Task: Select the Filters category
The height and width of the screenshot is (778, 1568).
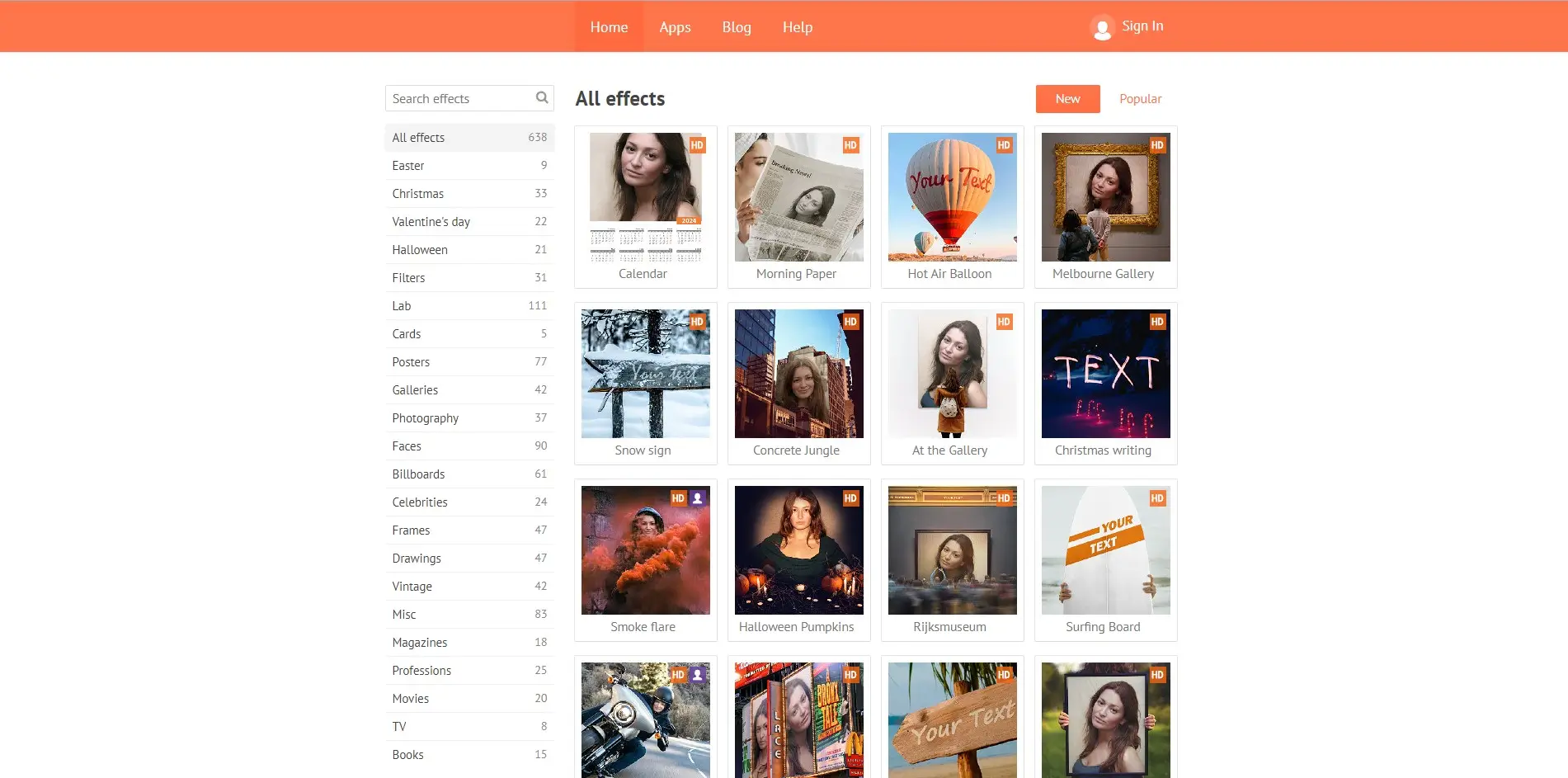Action: coord(469,278)
